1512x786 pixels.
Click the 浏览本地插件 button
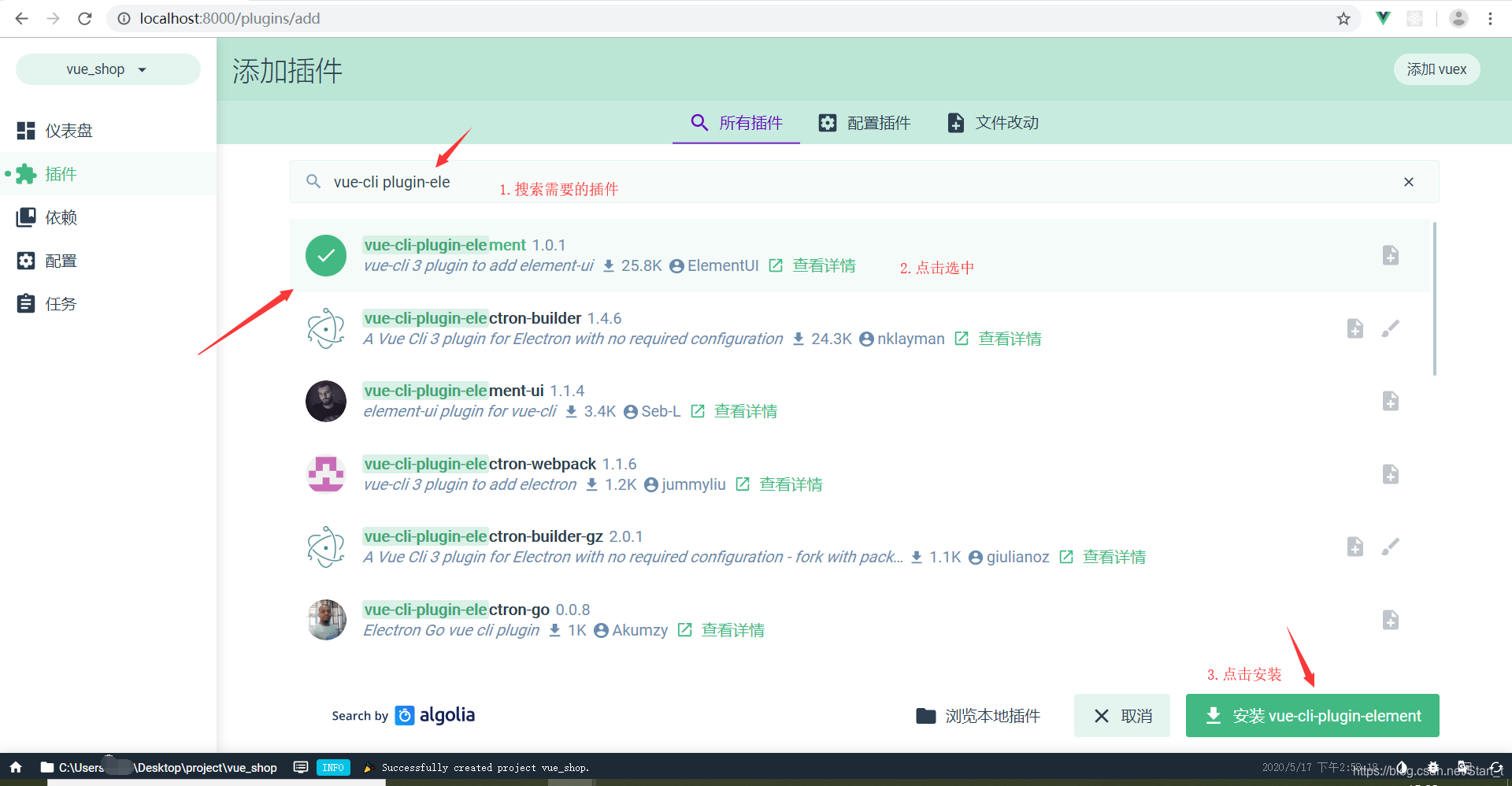978,716
